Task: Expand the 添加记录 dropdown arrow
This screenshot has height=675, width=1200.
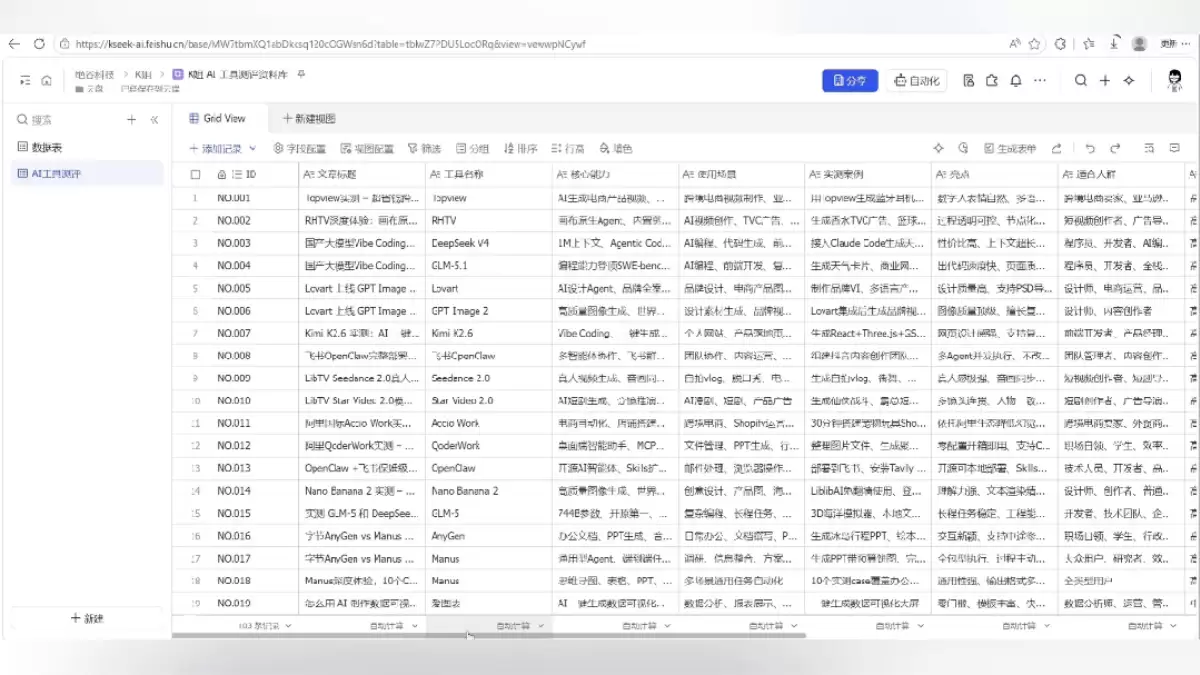Action: [x=253, y=148]
